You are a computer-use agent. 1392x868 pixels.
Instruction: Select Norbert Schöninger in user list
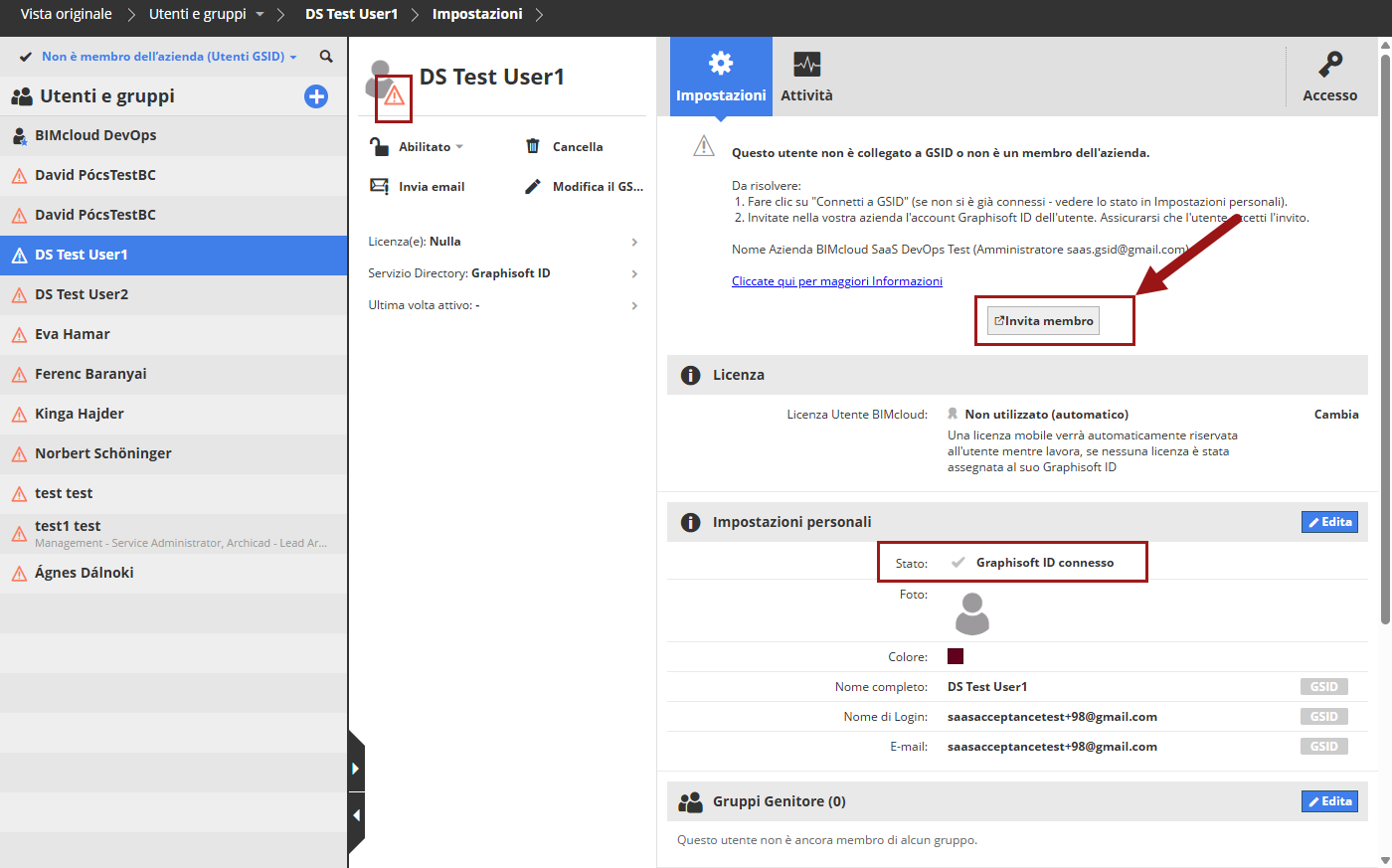click(x=174, y=454)
